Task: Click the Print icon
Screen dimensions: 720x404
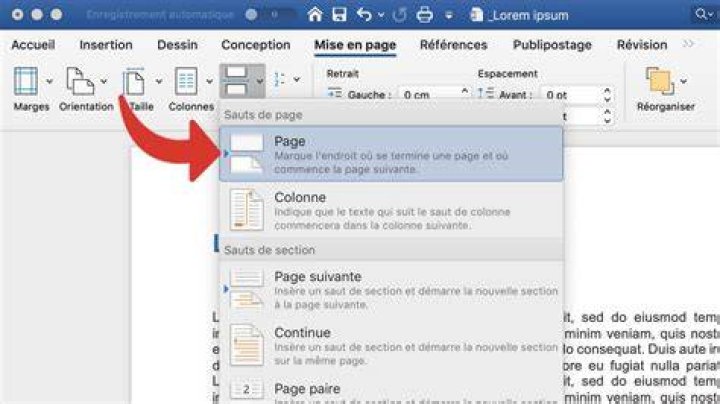Action: [x=424, y=15]
